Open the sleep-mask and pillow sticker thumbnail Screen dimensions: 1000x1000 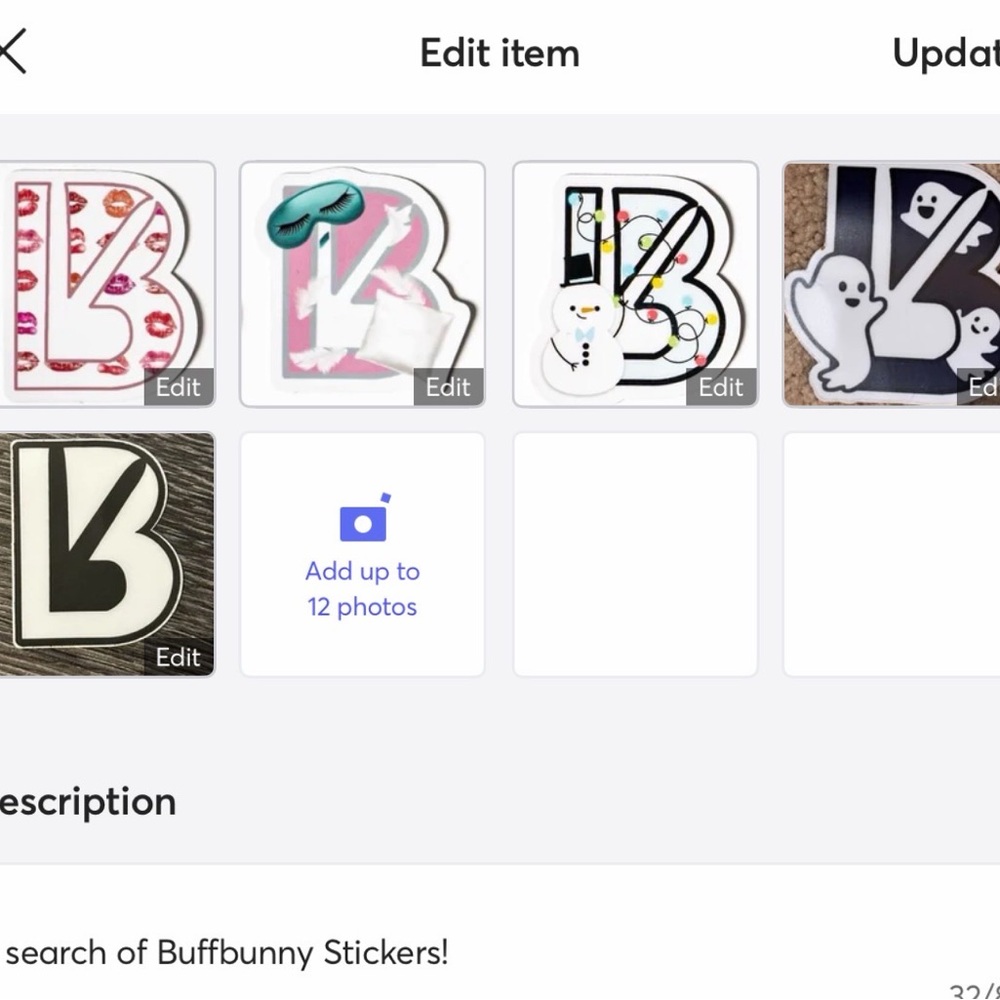[362, 280]
